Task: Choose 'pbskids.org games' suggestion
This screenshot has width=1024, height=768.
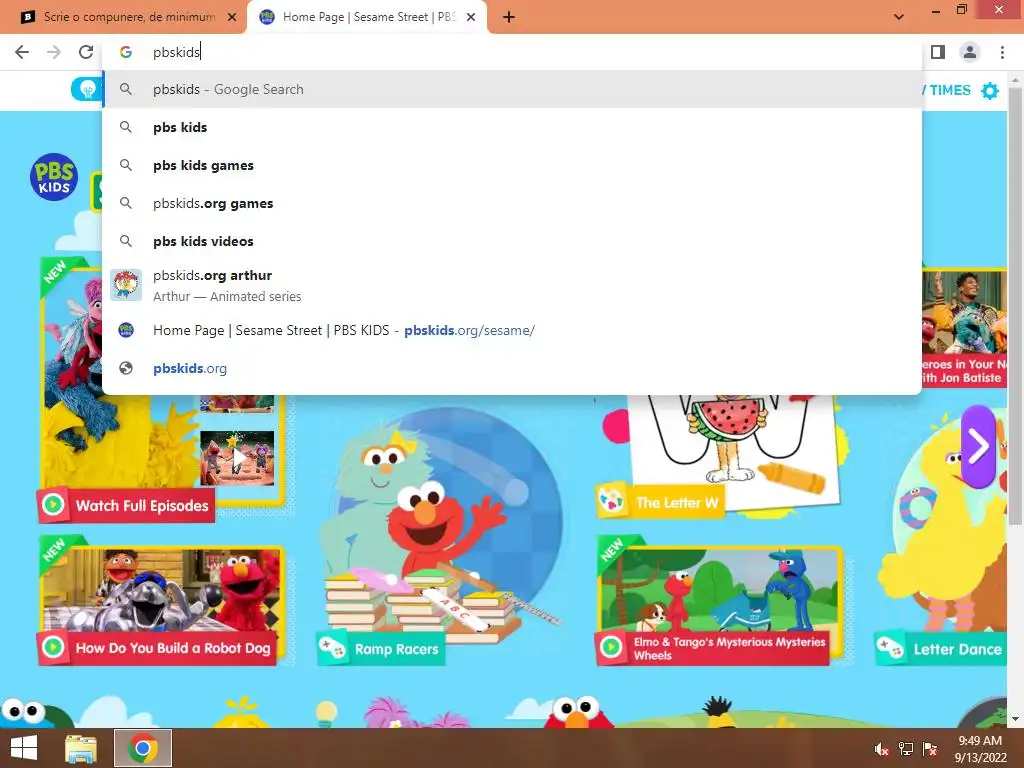Action: (x=512, y=203)
